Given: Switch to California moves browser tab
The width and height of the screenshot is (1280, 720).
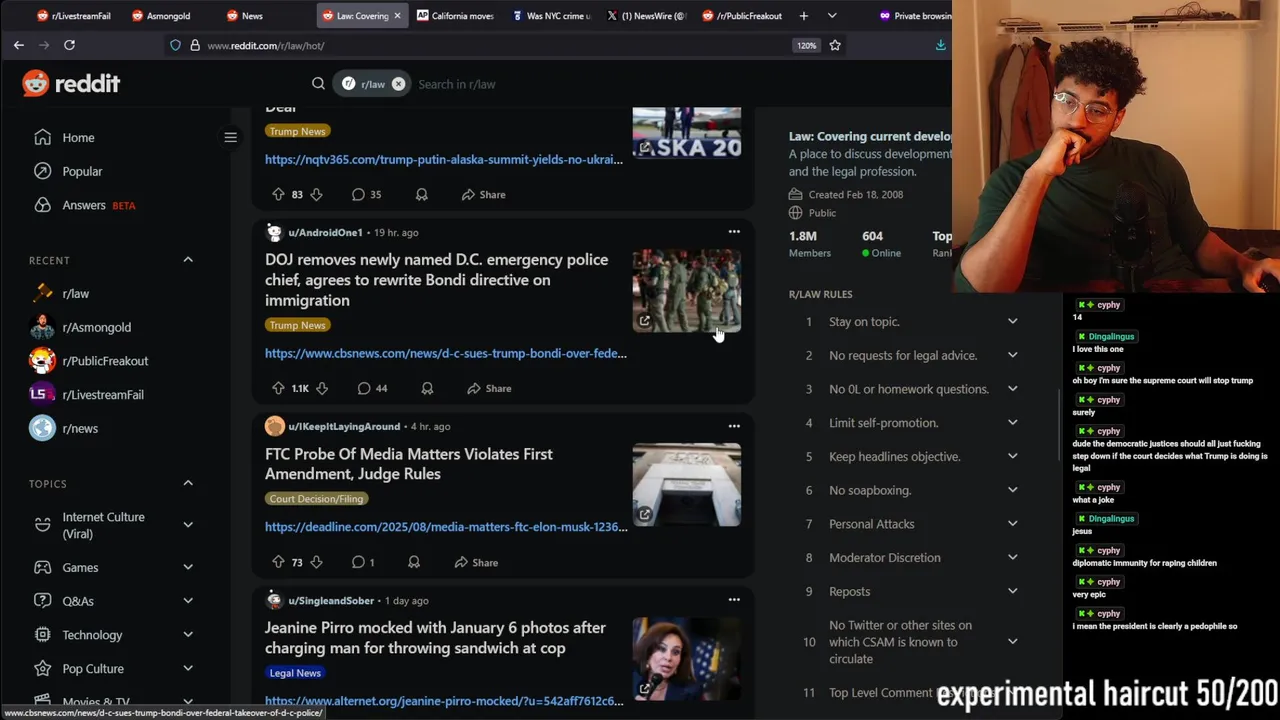Looking at the screenshot, I should tap(455, 16).
